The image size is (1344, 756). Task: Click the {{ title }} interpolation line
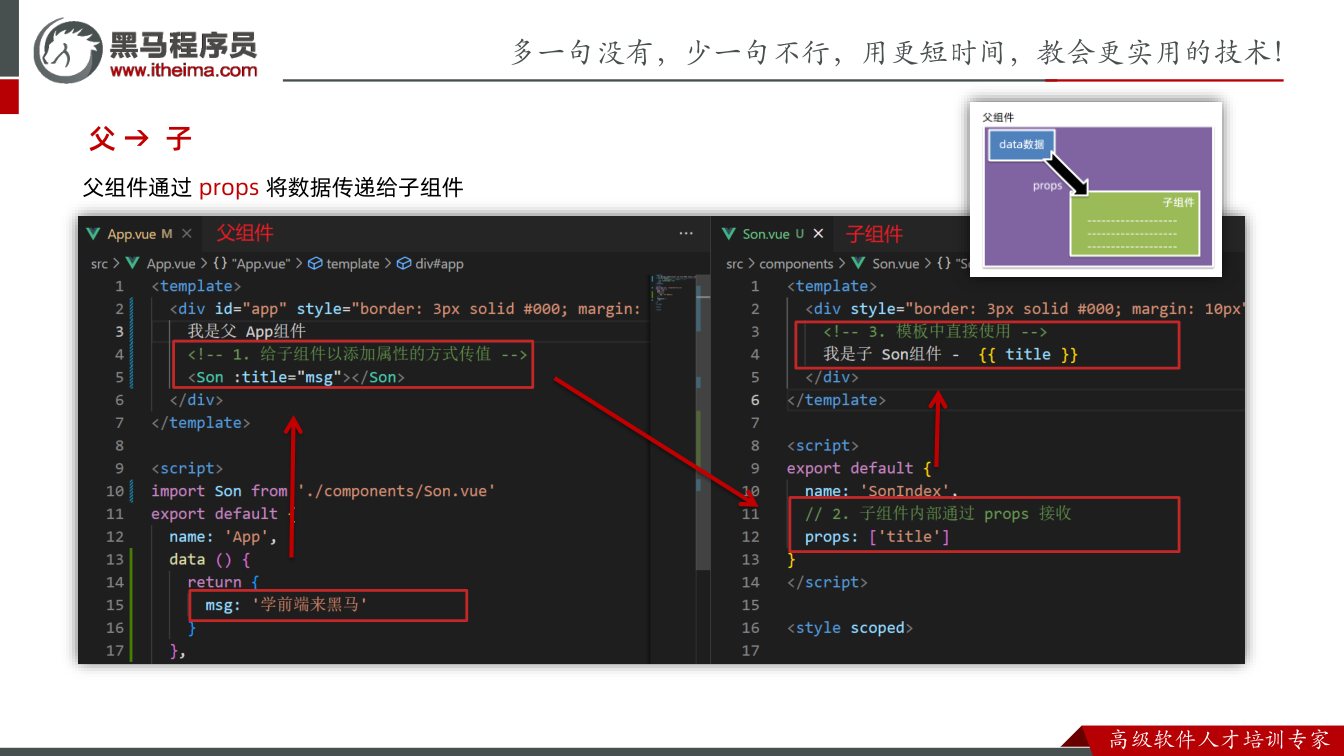pyautogui.click(x=951, y=354)
